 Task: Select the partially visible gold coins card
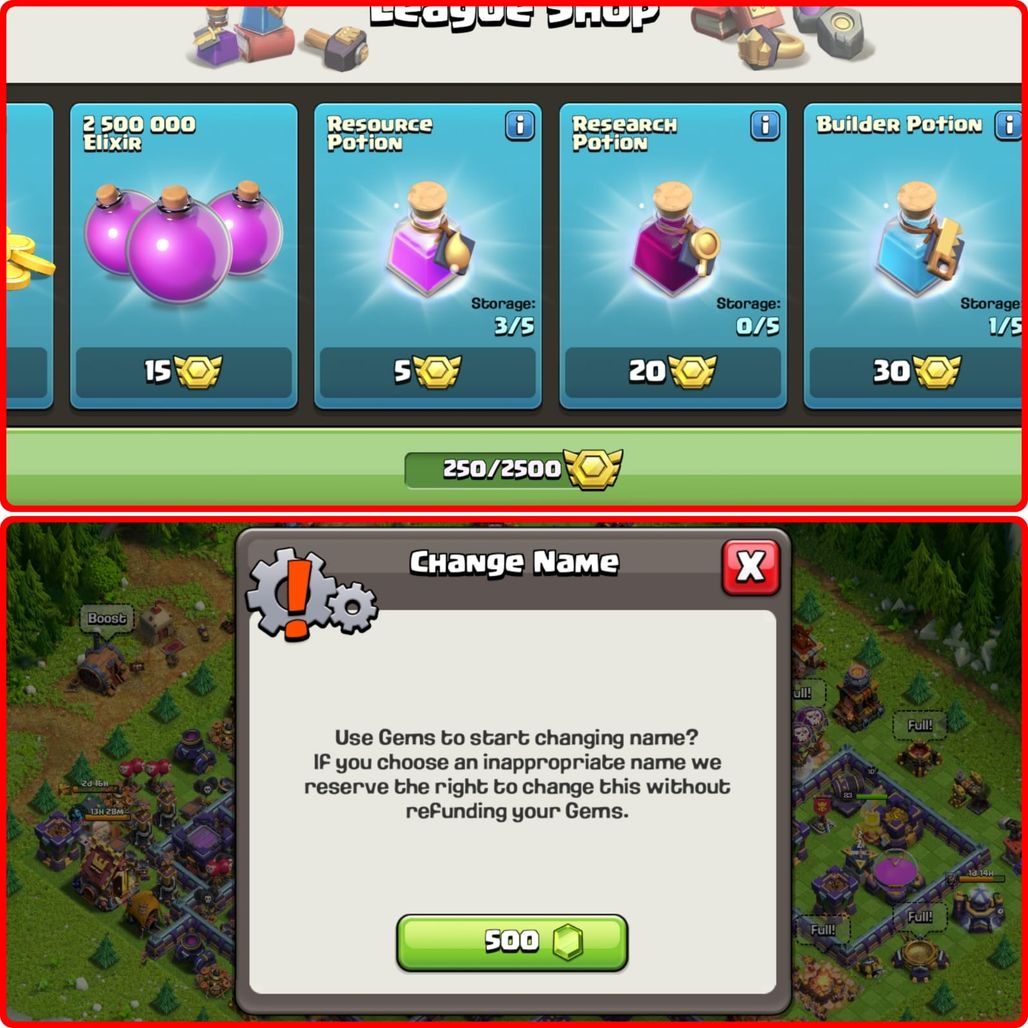(x=29, y=256)
